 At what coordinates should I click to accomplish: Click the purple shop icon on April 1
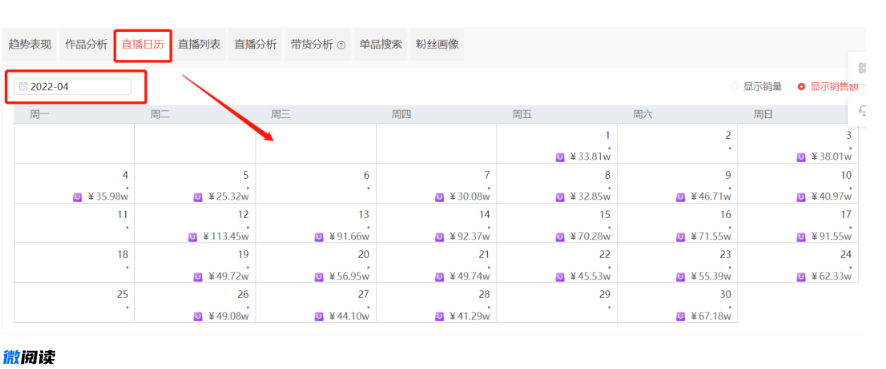[x=560, y=157]
